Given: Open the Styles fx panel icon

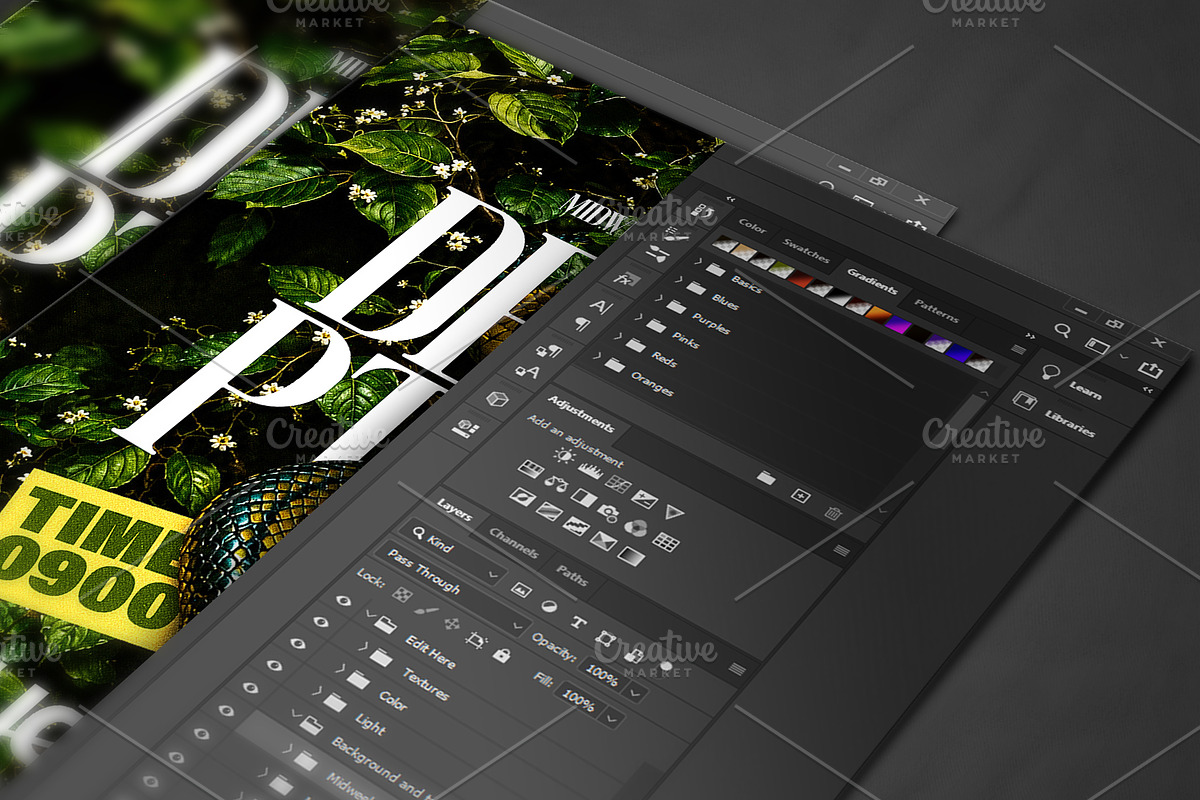Looking at the screenshot, I should 627,279.
